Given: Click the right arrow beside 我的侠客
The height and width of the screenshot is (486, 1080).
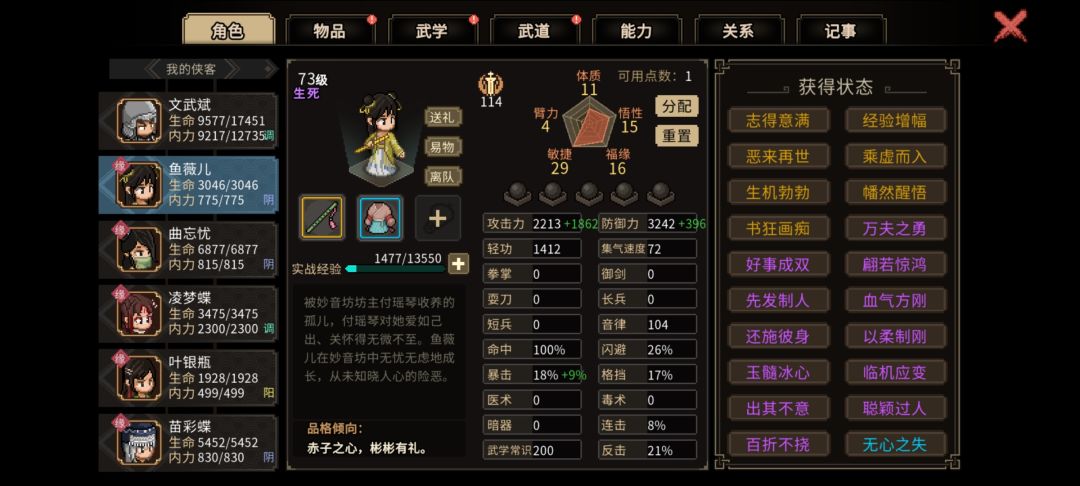Looking at the screenshot, I should (232, 69).
